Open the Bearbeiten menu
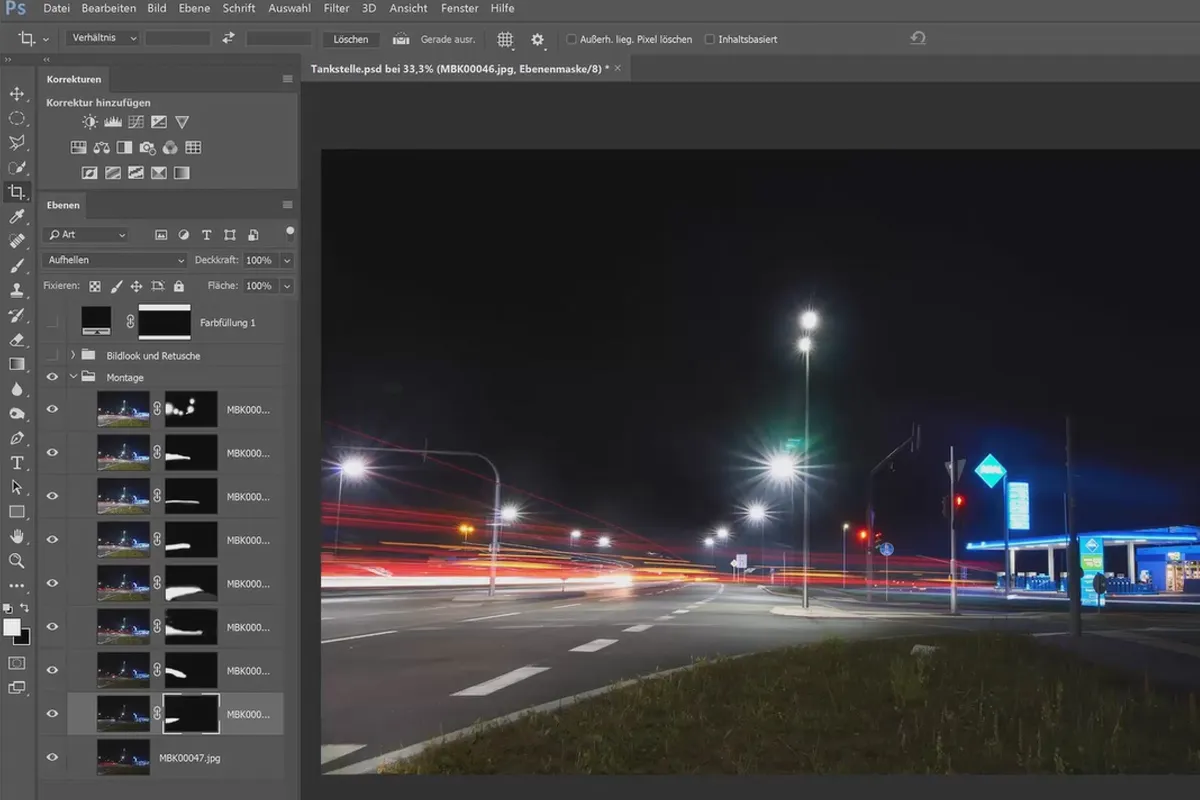1200x800 pixels. pyautogui.click(x=109, y=9)
